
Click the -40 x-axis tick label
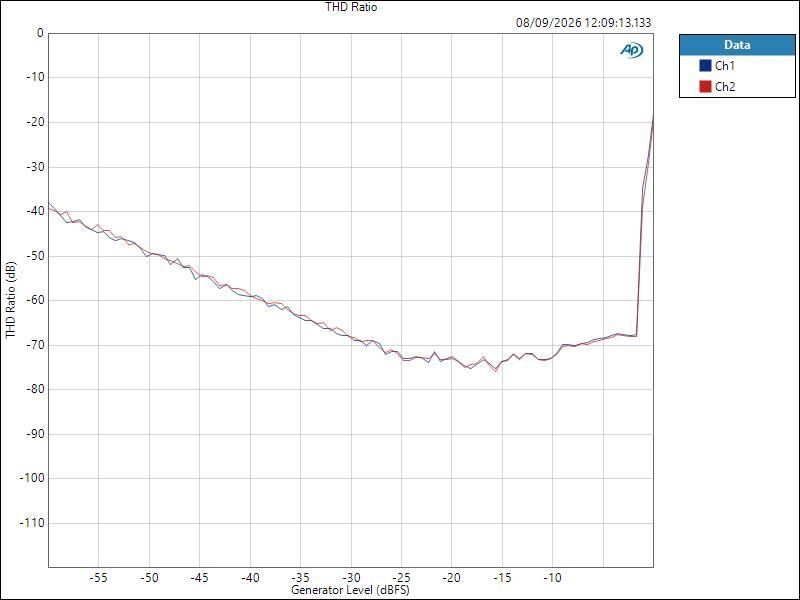250,578
